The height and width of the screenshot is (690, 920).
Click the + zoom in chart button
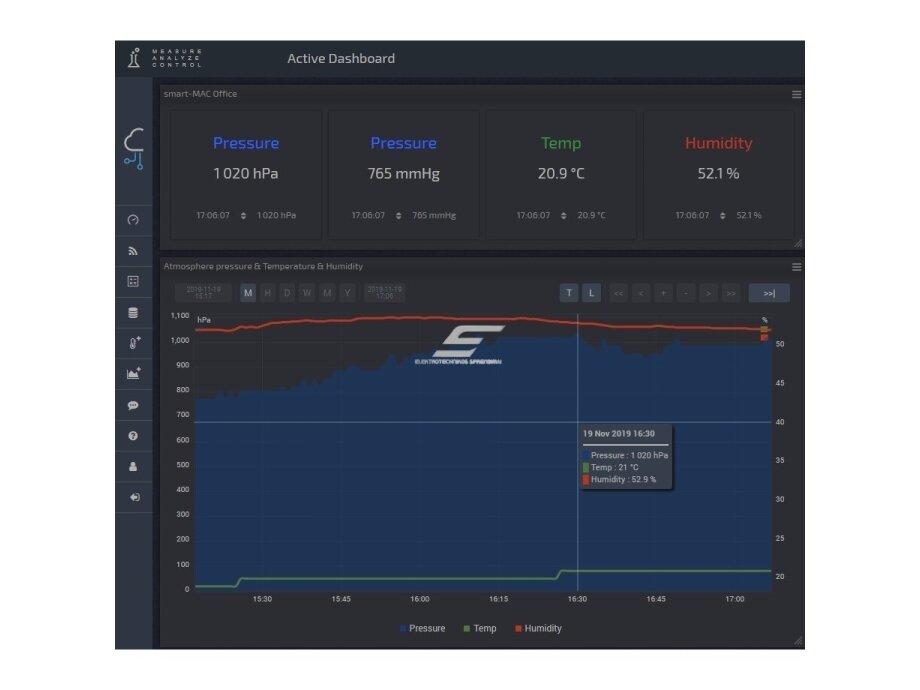click(x=663, y=293)
